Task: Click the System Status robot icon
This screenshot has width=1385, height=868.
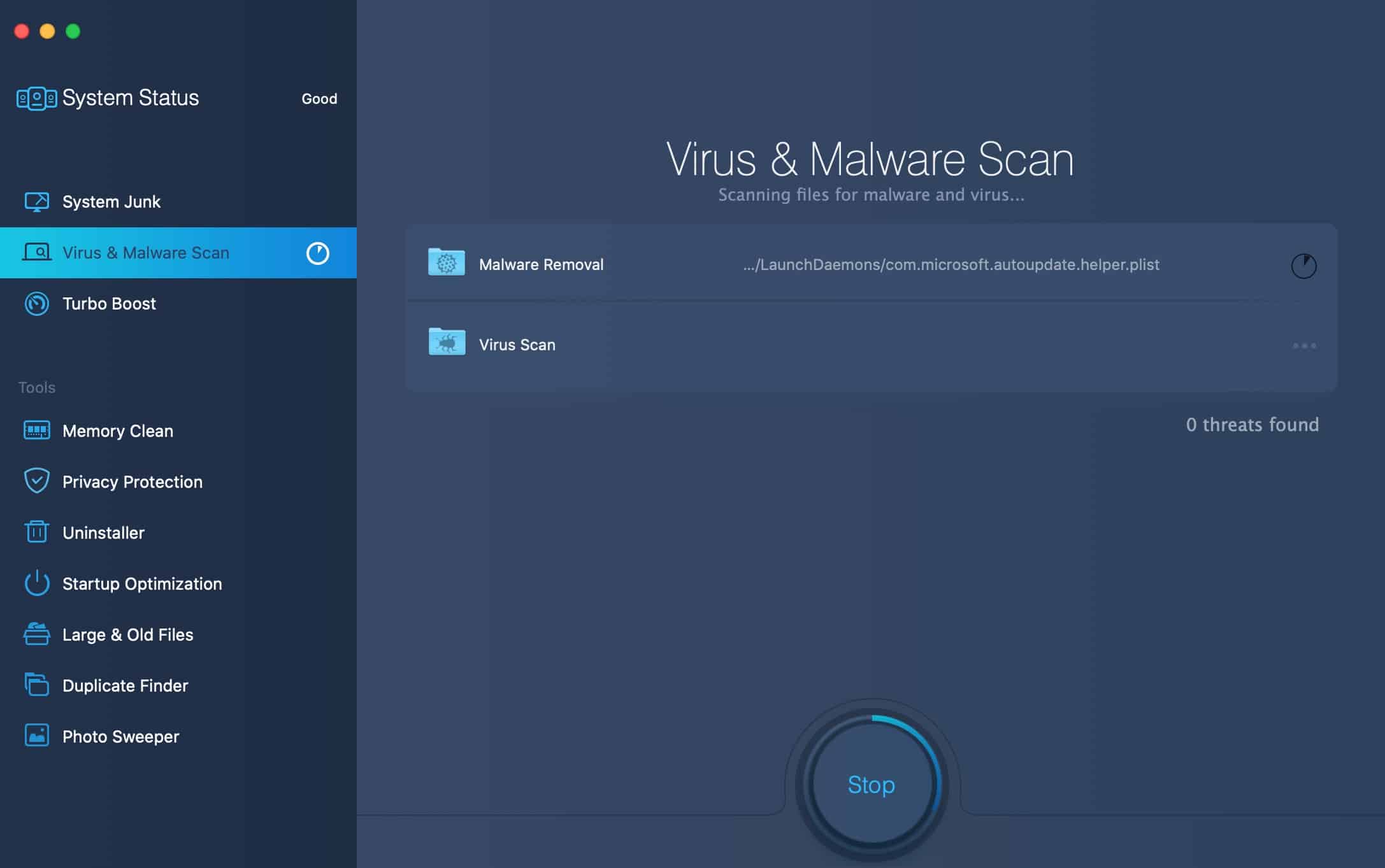Action: tap(35, 97)
